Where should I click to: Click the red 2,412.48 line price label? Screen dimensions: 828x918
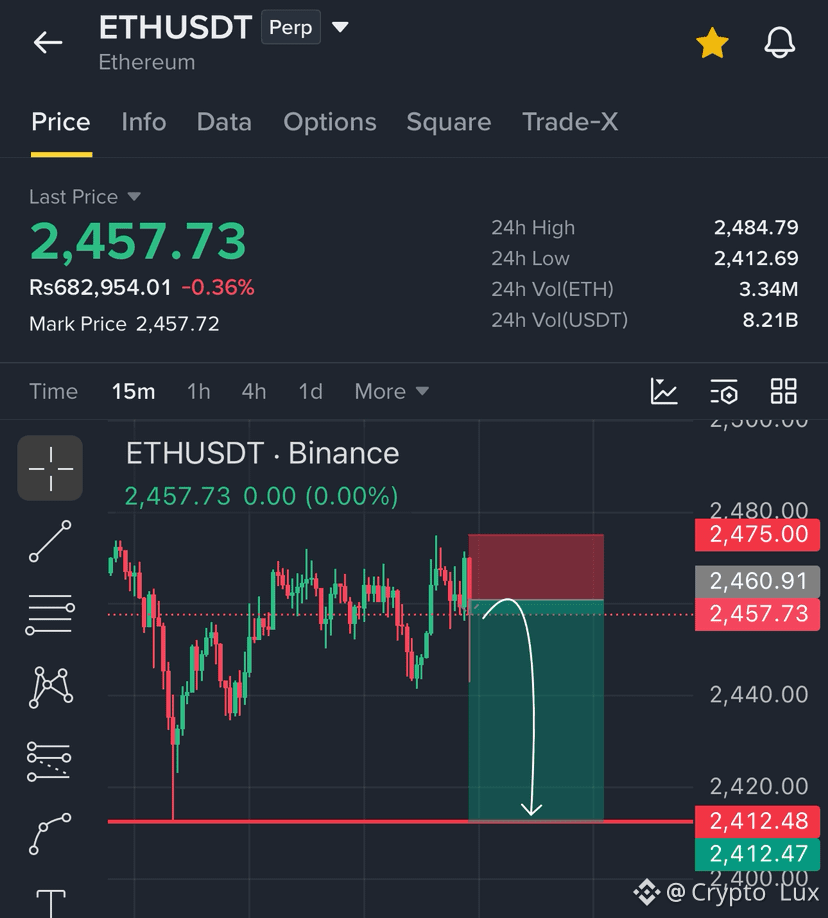(x=757, y=821)
